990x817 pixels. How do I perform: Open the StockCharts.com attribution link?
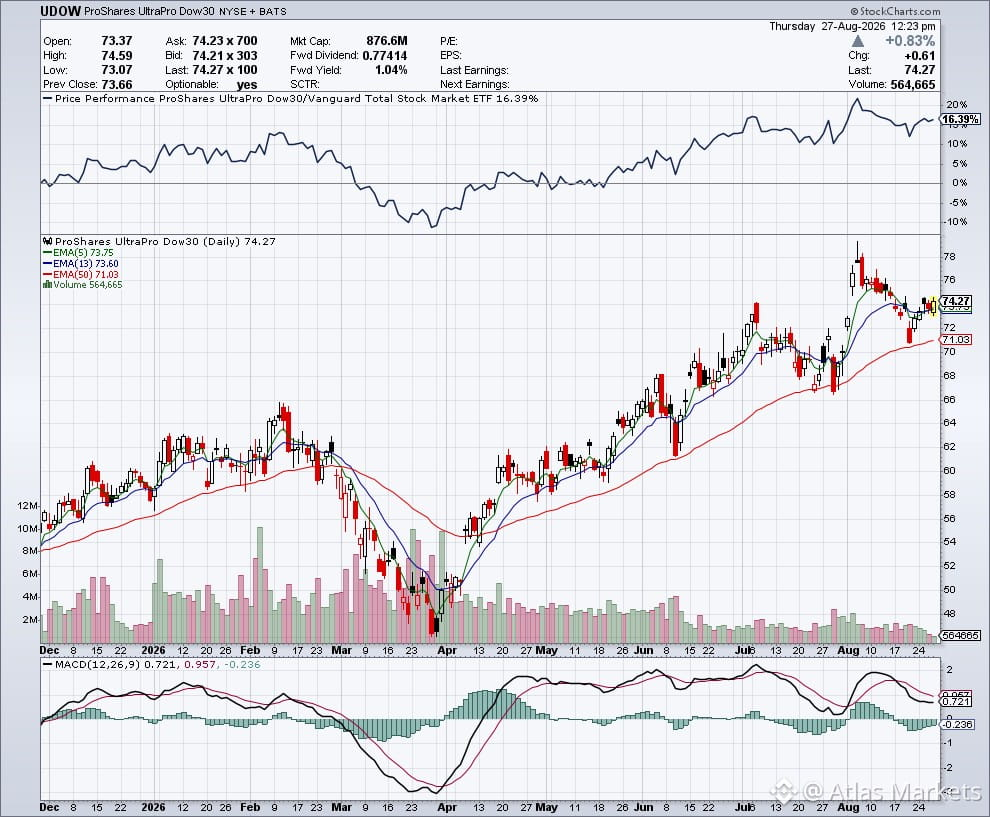[x=895, y=11]
